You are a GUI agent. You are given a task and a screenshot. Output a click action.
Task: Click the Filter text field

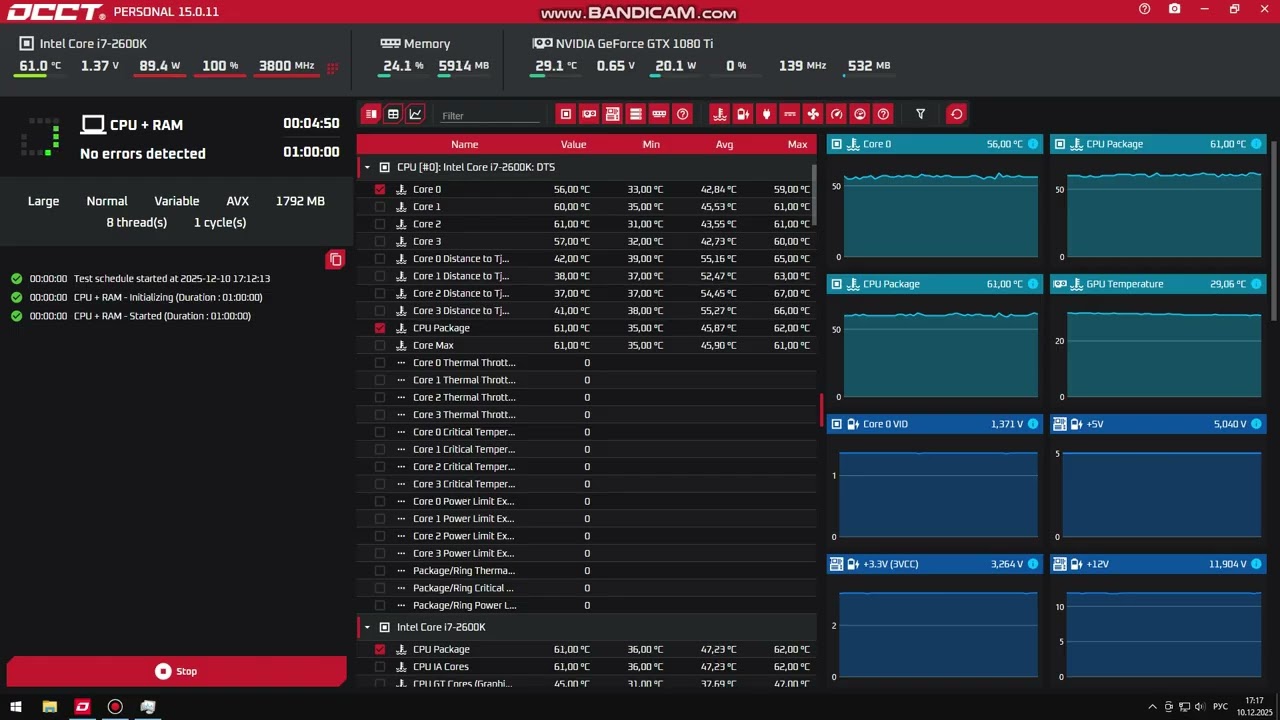pyautogui.click(x=490, y=115)
